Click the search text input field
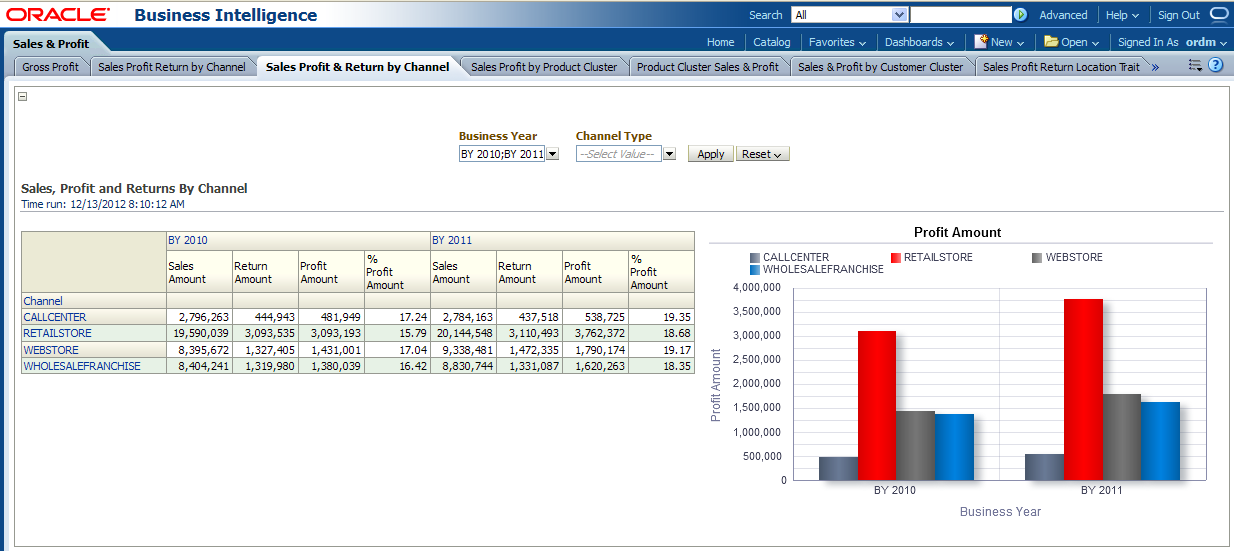Viewport: 1234px width, 551px height. 960,15
